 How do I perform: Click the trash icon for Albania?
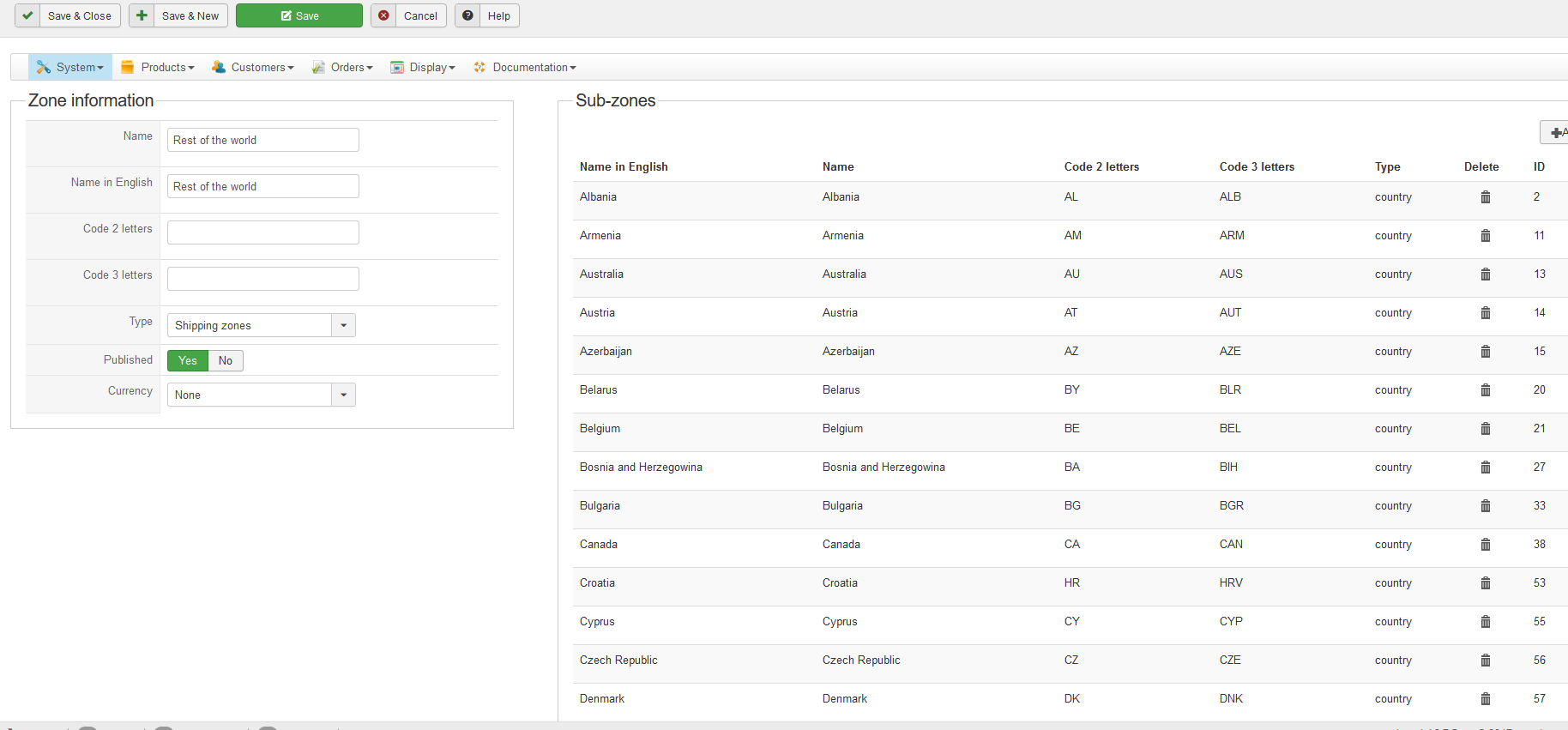tap(1485, 197)
